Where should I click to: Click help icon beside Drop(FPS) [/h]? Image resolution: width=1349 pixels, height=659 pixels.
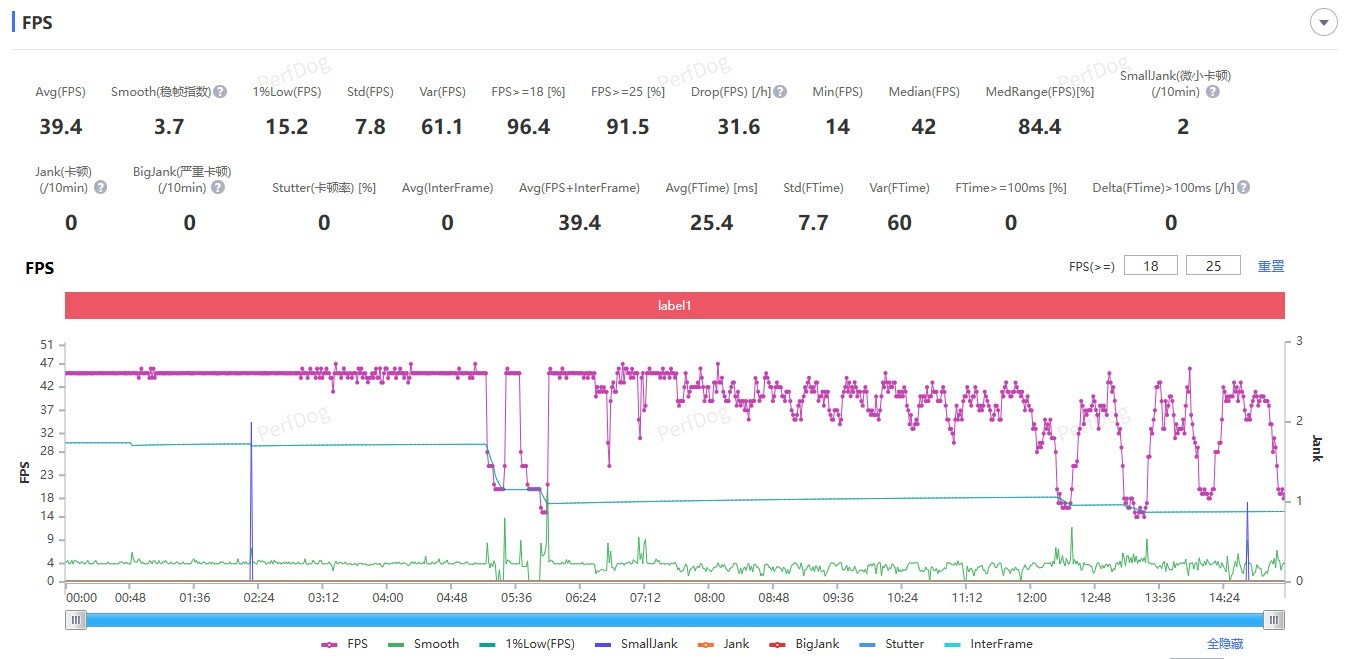(x=780, y=92)
